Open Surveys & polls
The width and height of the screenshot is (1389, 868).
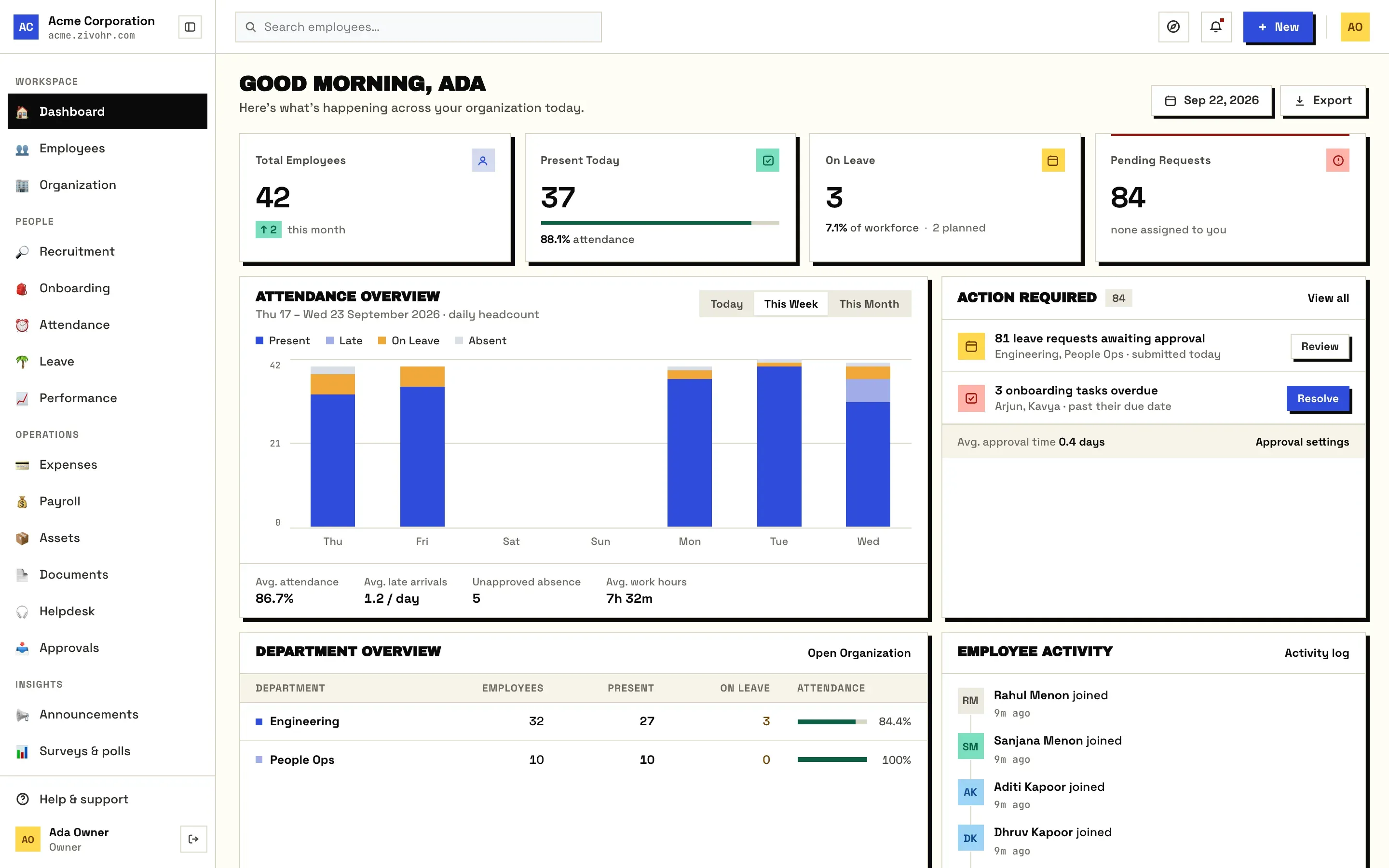coord(108,751)
